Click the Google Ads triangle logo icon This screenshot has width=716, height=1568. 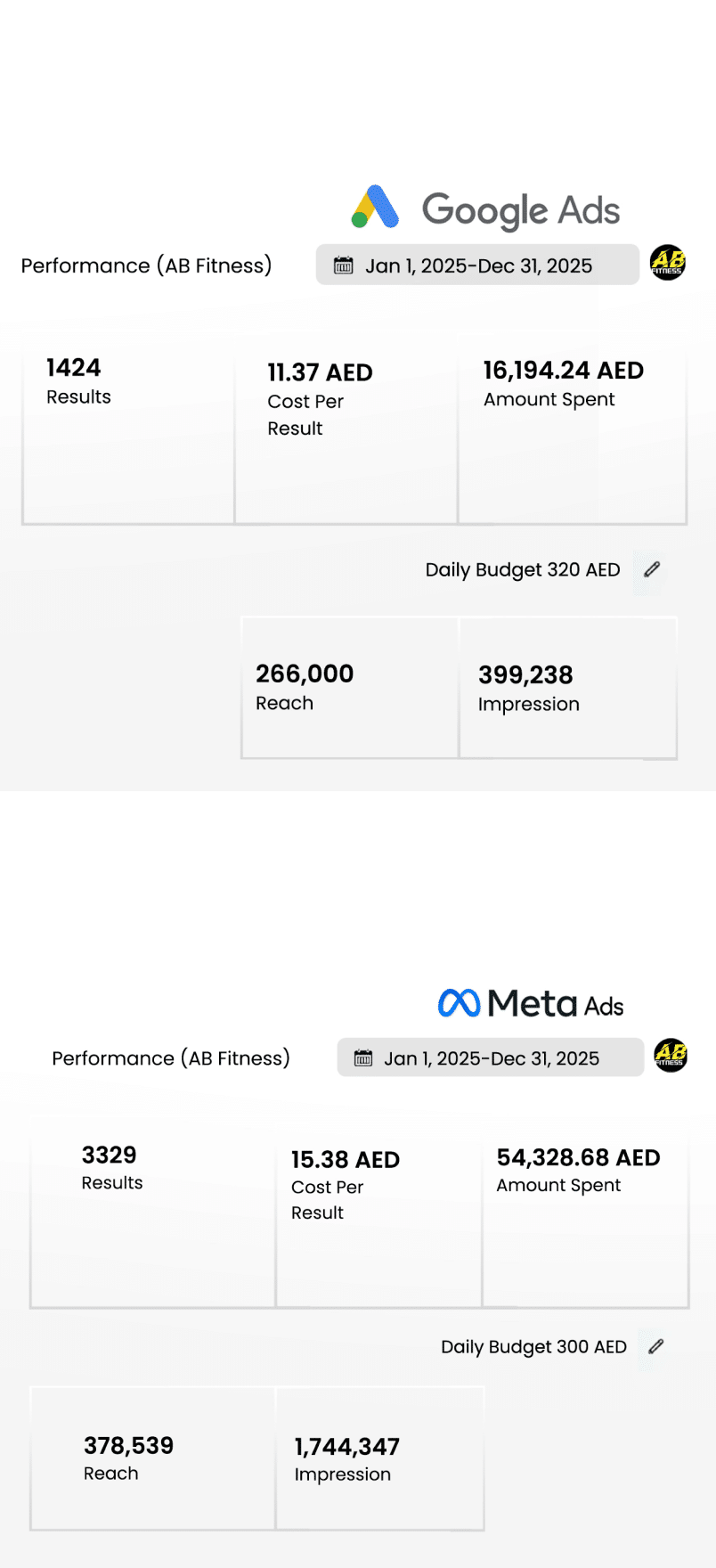[375, 208]
